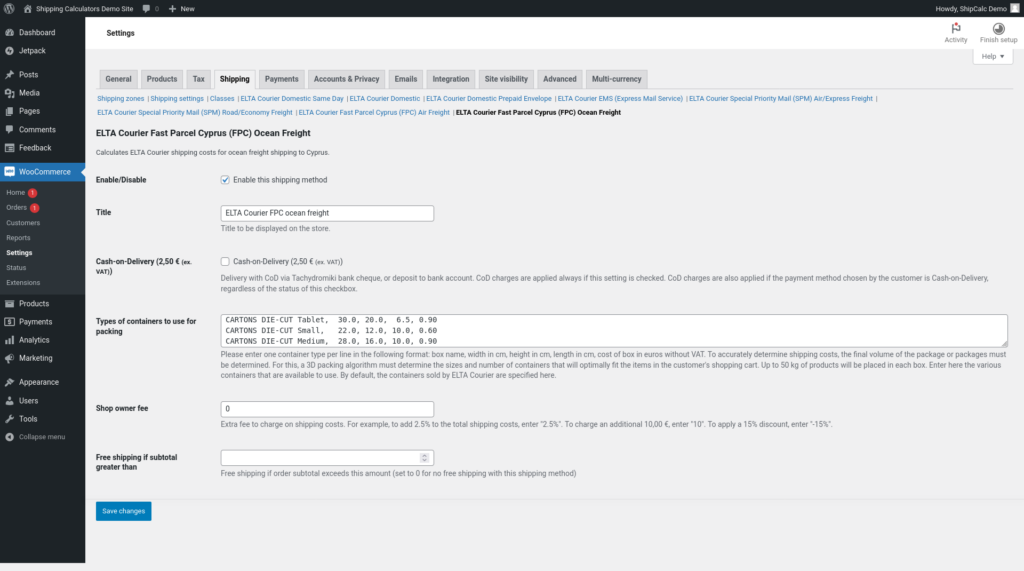The width and height of the screenshot is (1024, 571).
Task: Open Shipping Calculators Demo Site link
Action: 84,8
